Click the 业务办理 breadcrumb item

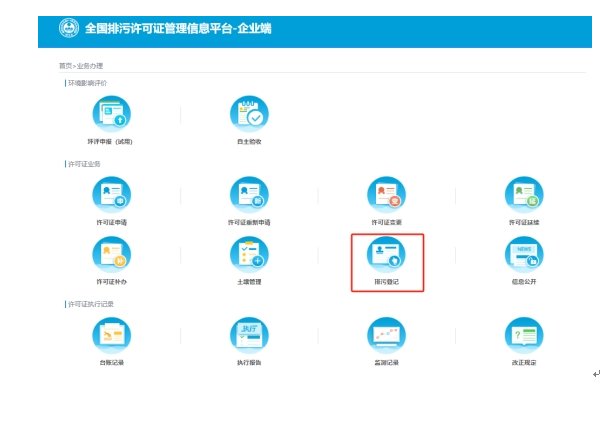tap(90, 66)
